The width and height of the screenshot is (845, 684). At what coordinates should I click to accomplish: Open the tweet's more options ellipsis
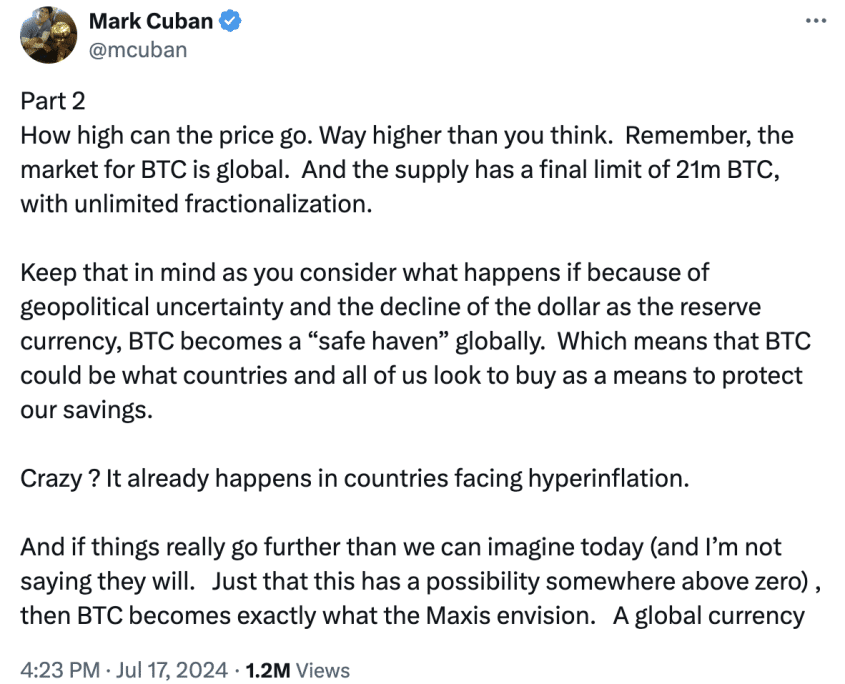pyautogui.click(x=816, y=21)
